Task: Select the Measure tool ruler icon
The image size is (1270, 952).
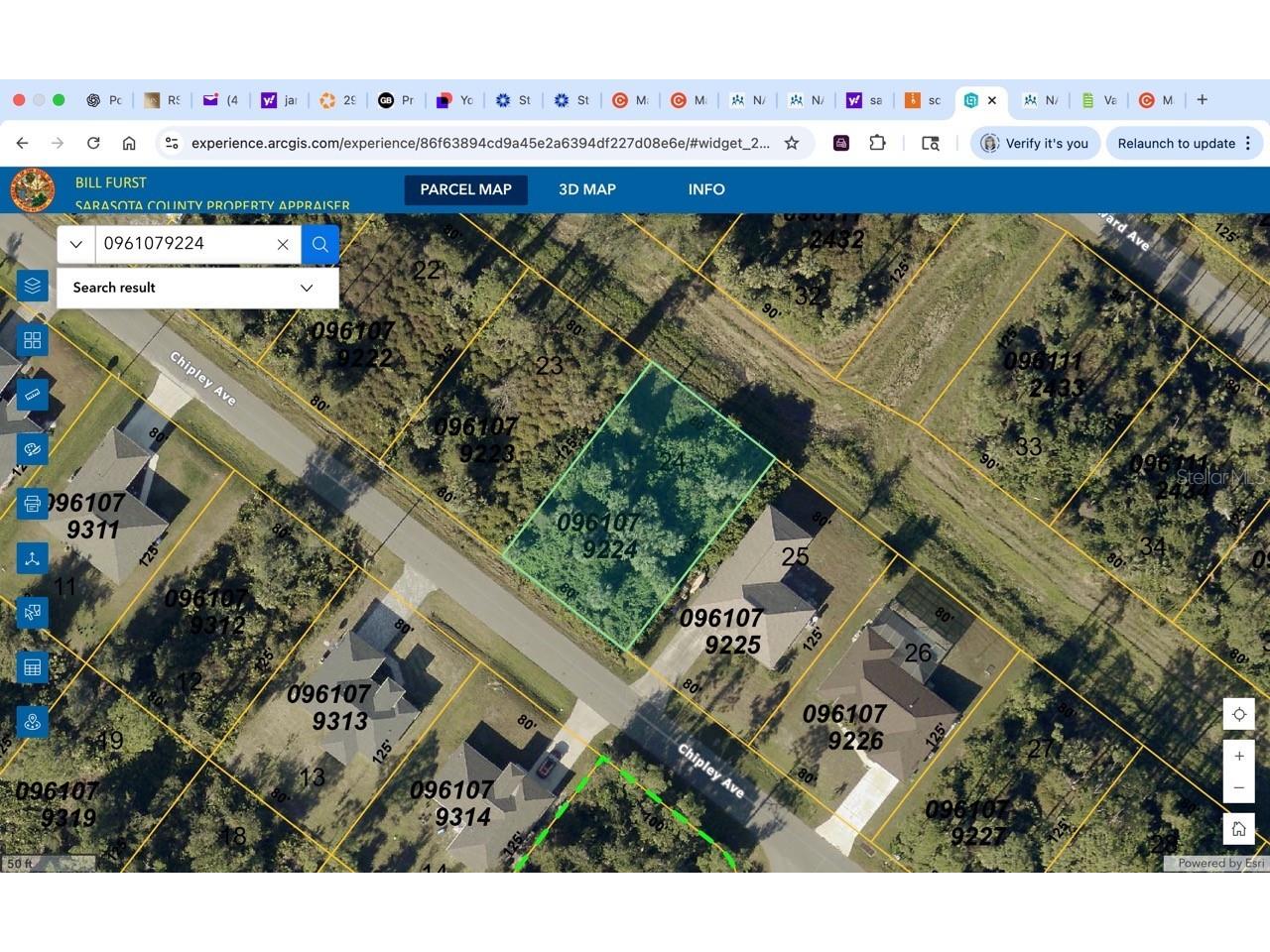Action: click(x=32, y=395)
